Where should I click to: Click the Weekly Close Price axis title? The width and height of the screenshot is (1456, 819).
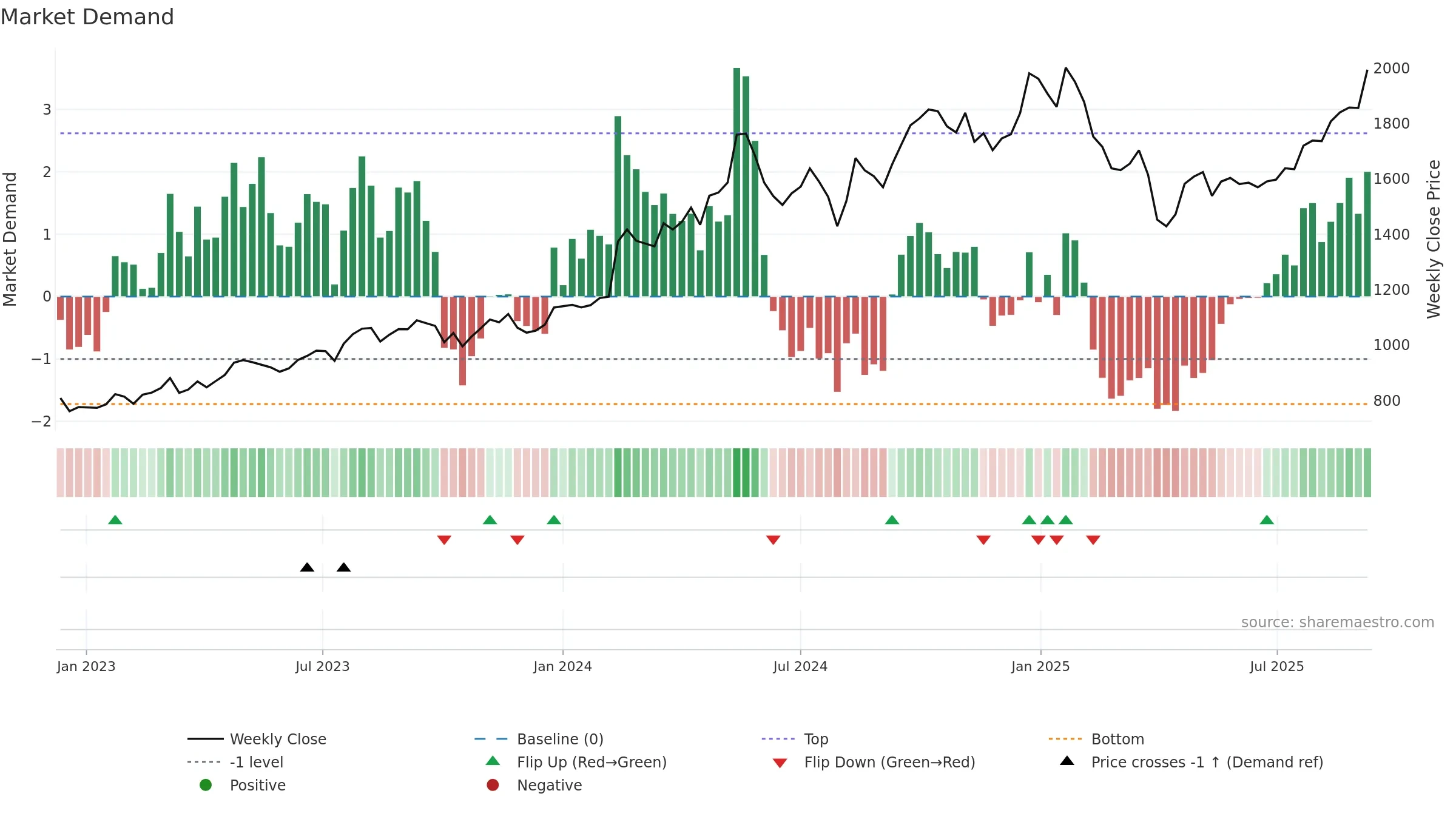(1434, 239)
